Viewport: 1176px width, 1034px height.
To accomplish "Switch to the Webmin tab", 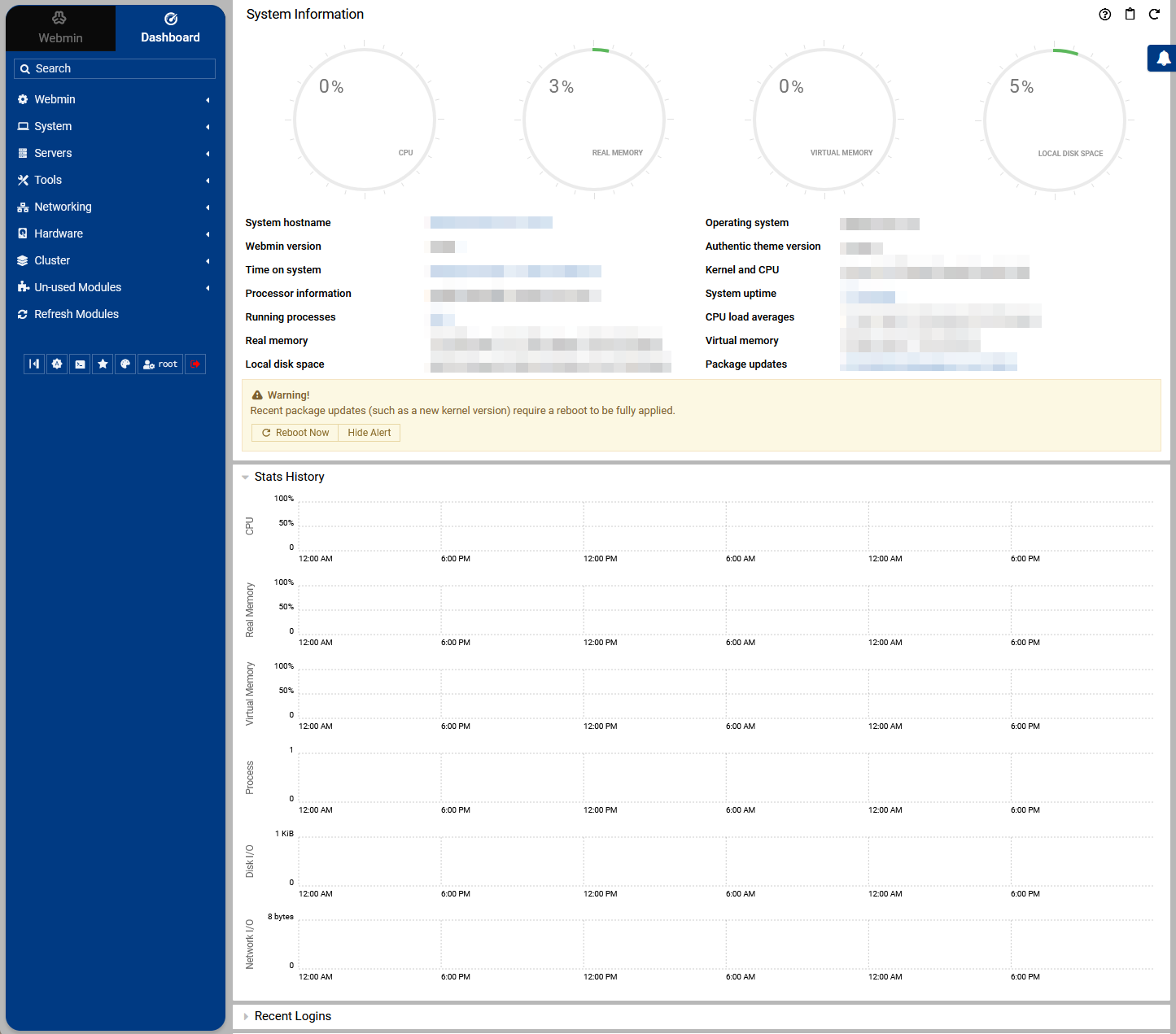I will 60,28.
